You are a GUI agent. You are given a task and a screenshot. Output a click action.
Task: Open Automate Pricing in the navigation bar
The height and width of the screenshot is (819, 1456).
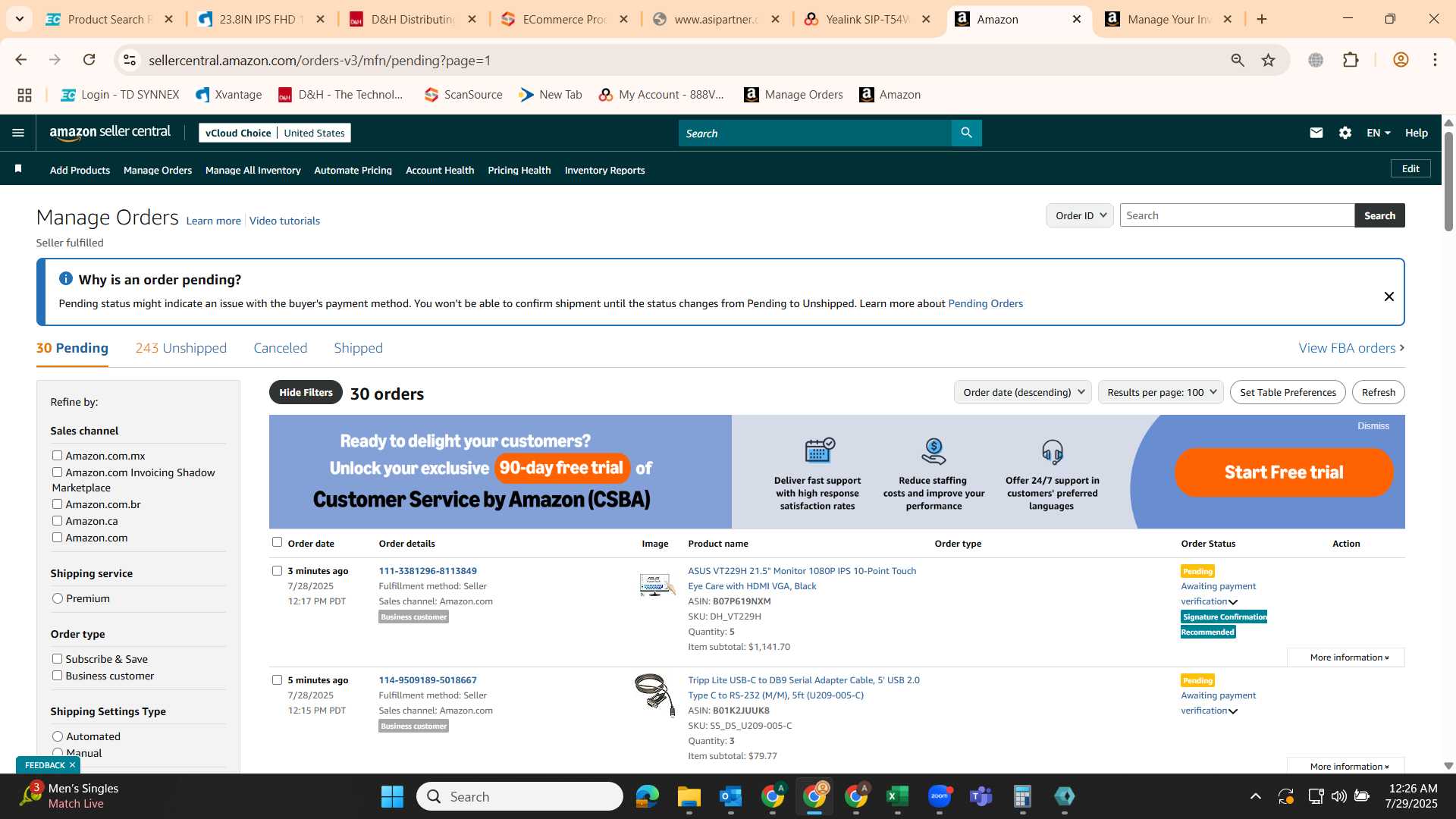353,171
